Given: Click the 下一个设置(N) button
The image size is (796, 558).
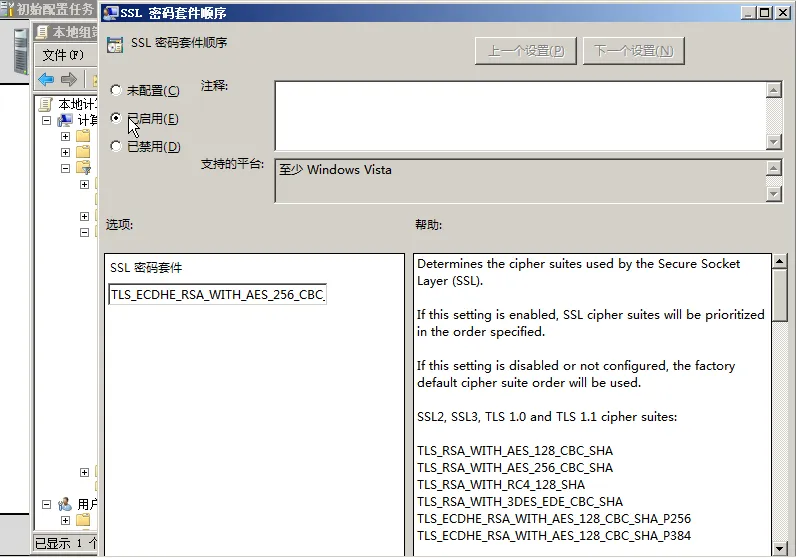Looking at the screenshot, I should point(634,51).
